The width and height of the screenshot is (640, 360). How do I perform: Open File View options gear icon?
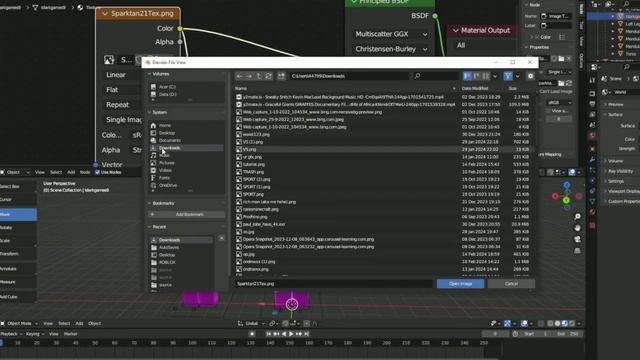coord(530,76)
